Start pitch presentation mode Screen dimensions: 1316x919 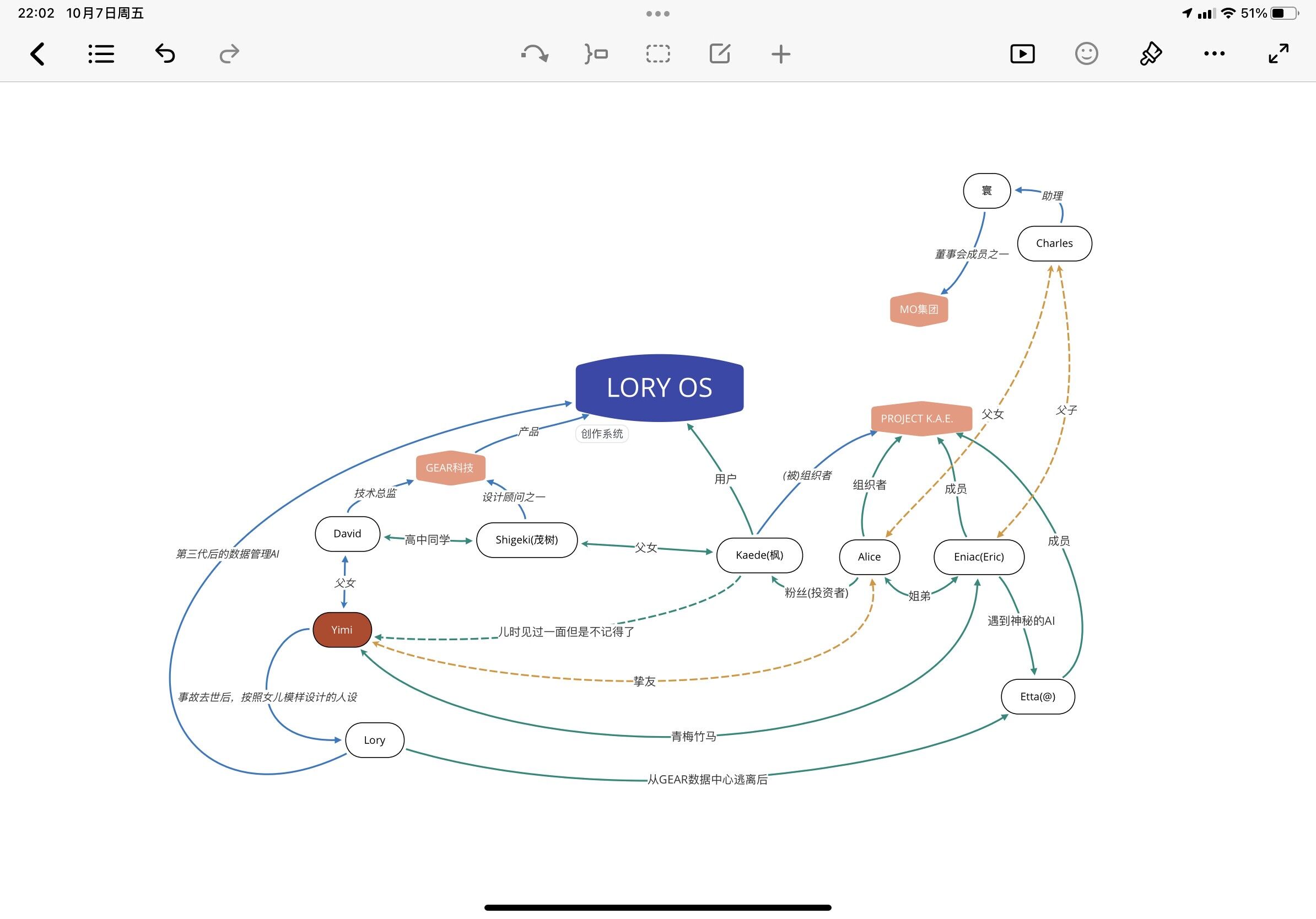(1022, 54)
